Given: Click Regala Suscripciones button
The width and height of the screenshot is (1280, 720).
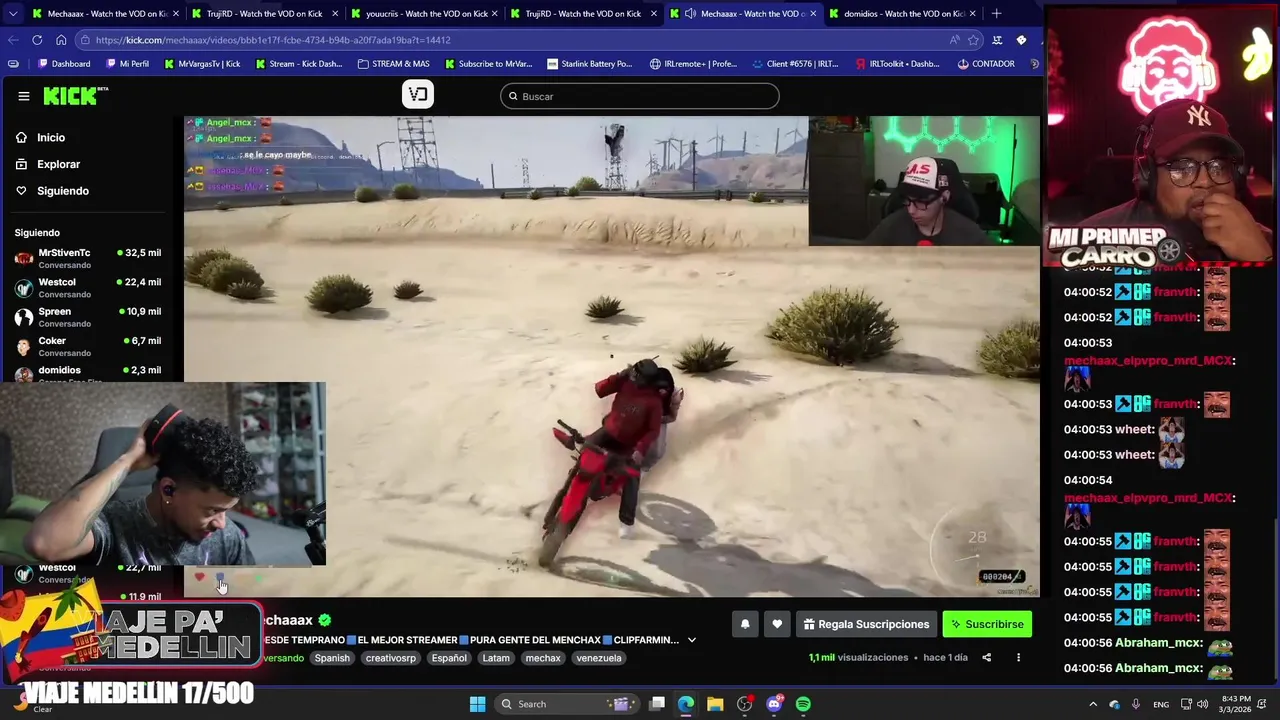Looking at the screenshot, I should click(x=866, y=624).
